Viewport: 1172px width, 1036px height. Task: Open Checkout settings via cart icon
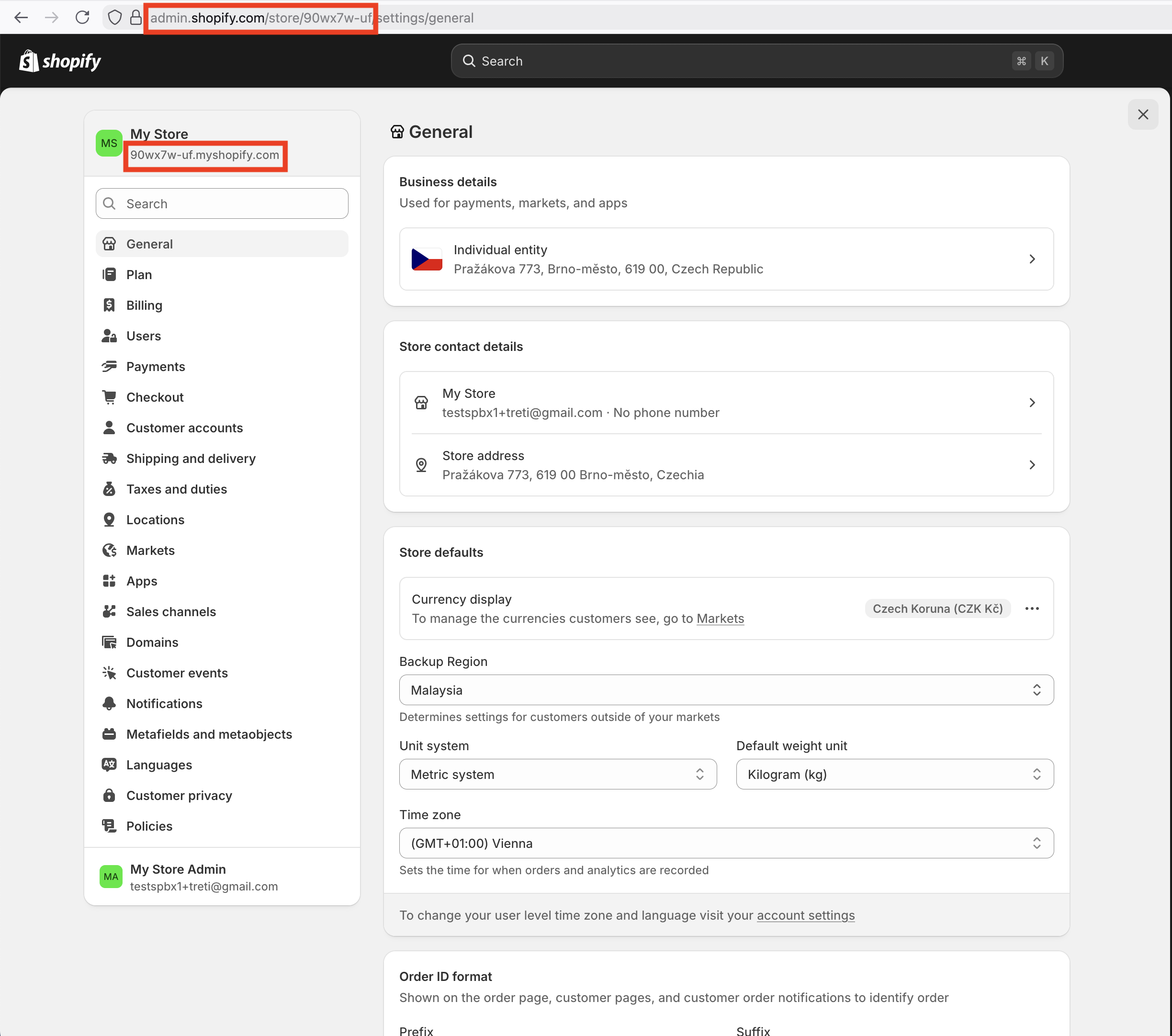tap(109, 397)
